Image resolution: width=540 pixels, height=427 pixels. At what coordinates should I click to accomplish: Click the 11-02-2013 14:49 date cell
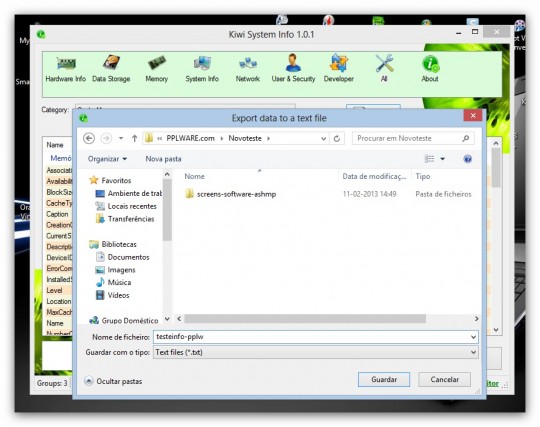coord(369,194)
